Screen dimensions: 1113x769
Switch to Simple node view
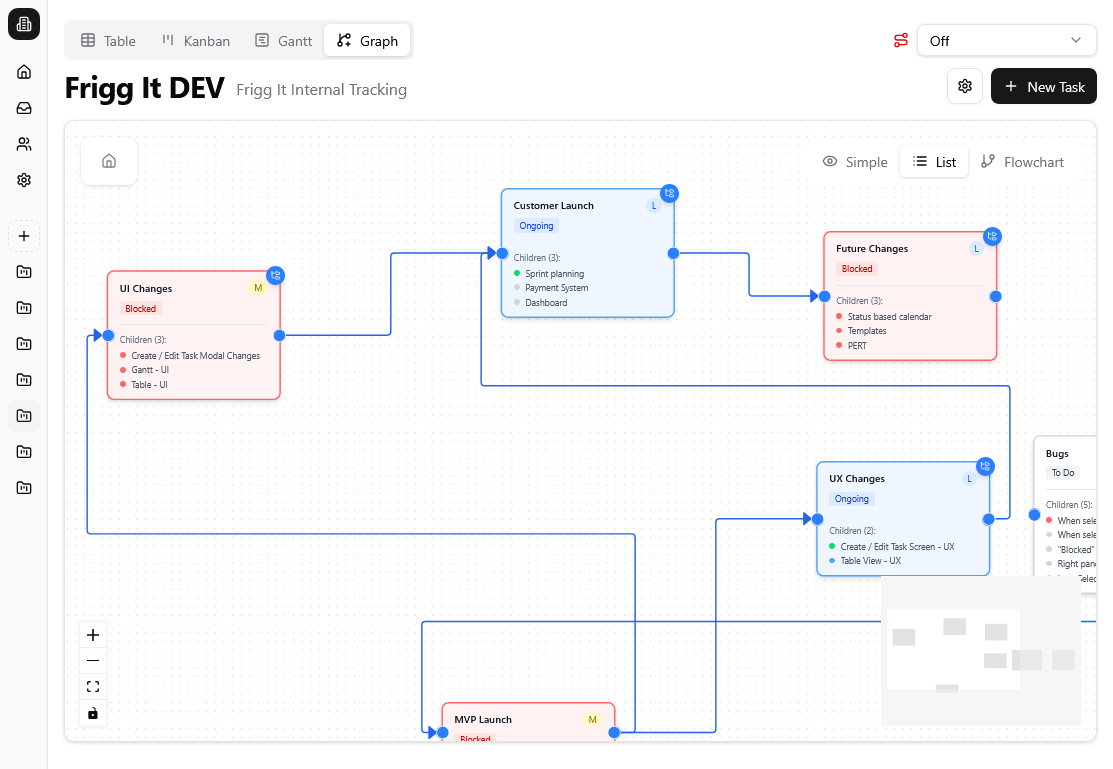(x=855, y=162)
